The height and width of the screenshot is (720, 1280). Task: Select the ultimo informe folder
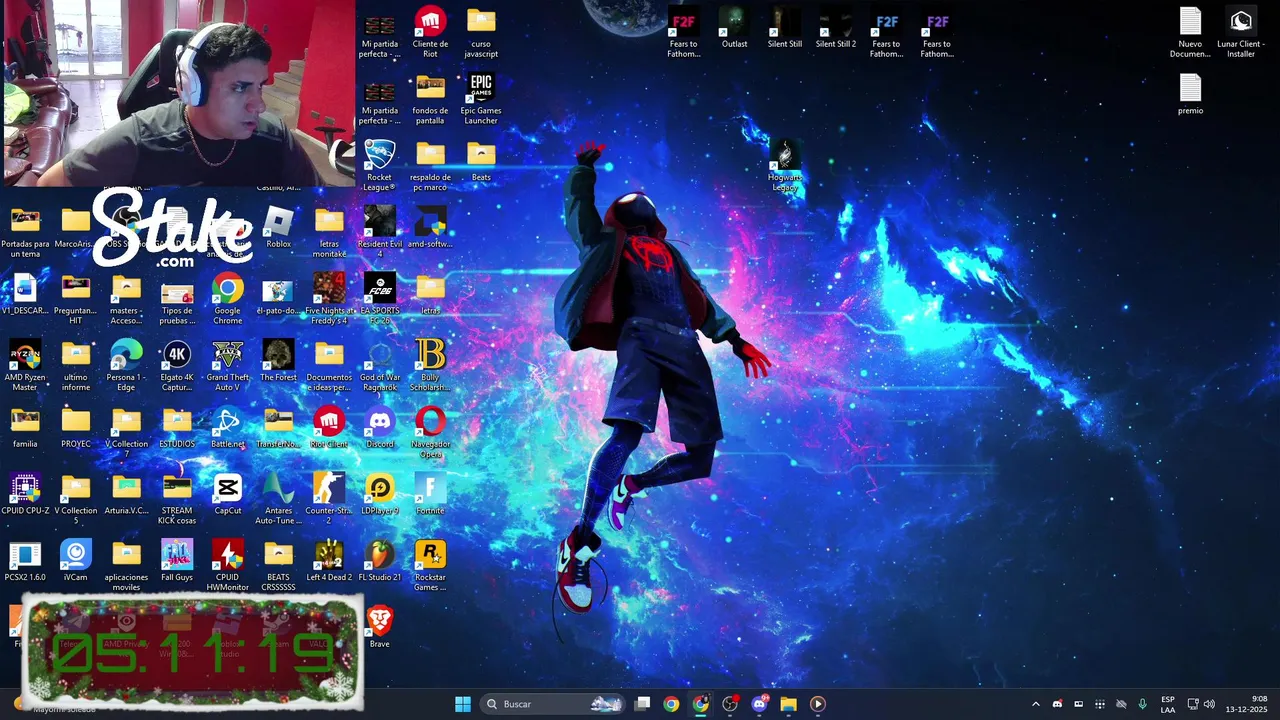pos(76,366)
